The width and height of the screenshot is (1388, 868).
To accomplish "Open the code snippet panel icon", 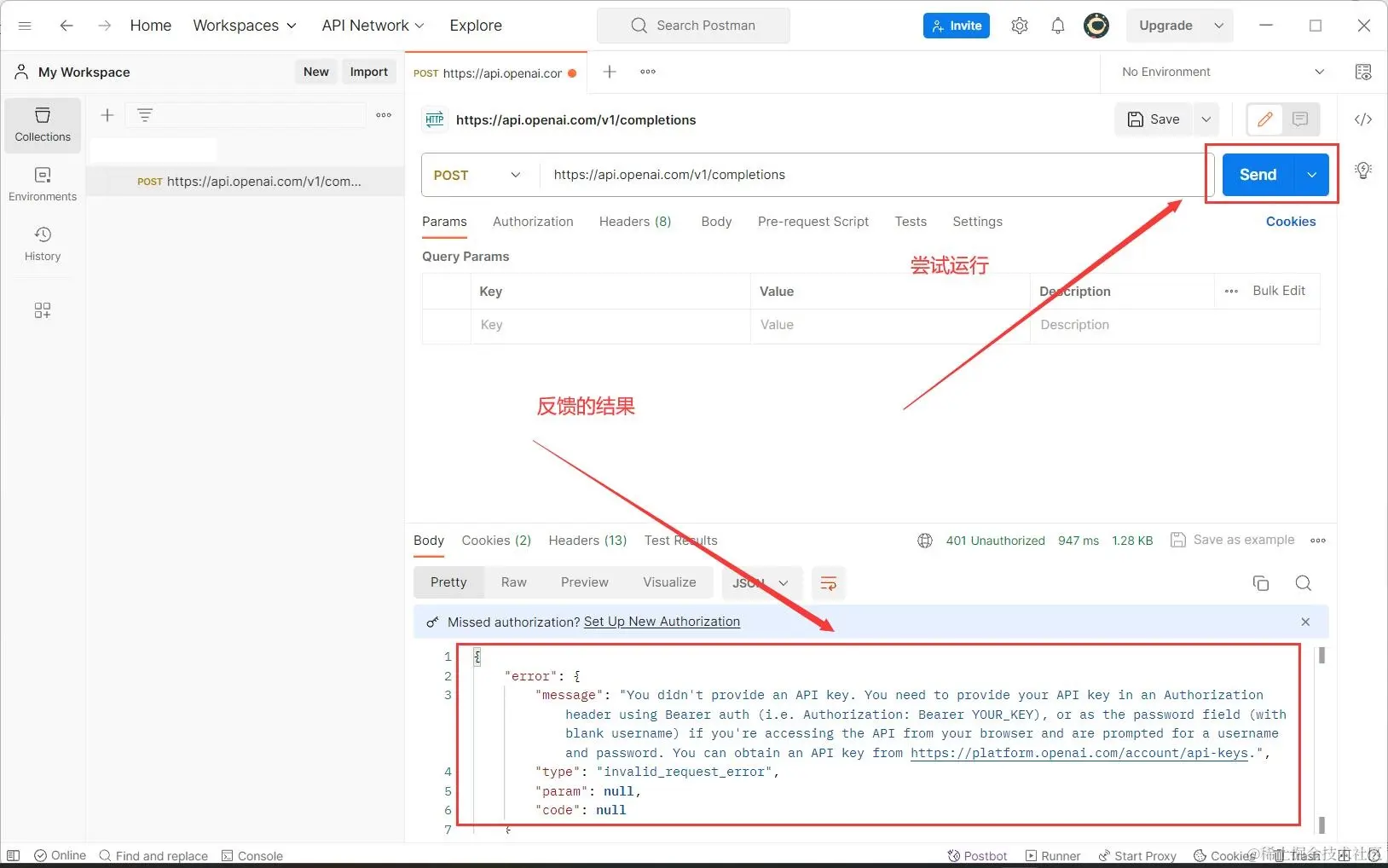I will [1362, 119].
